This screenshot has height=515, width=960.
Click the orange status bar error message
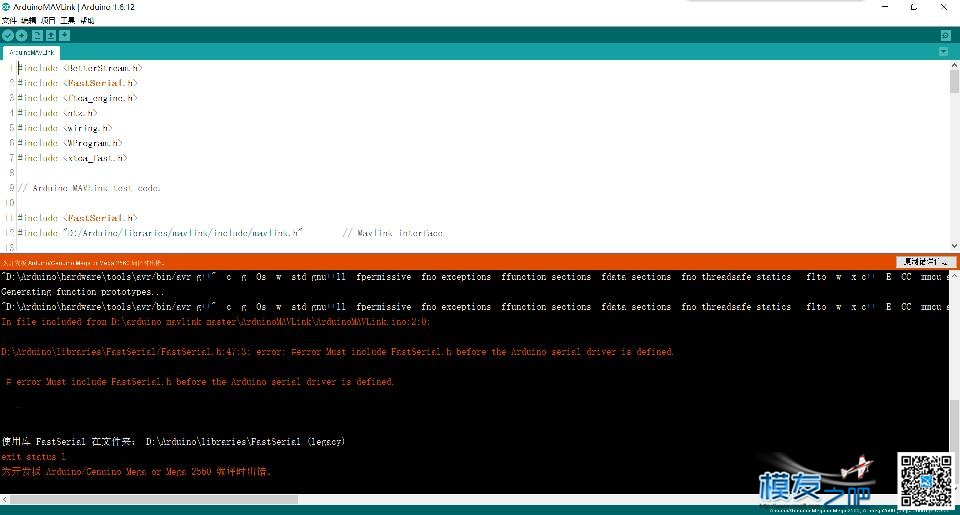point(83,263)
